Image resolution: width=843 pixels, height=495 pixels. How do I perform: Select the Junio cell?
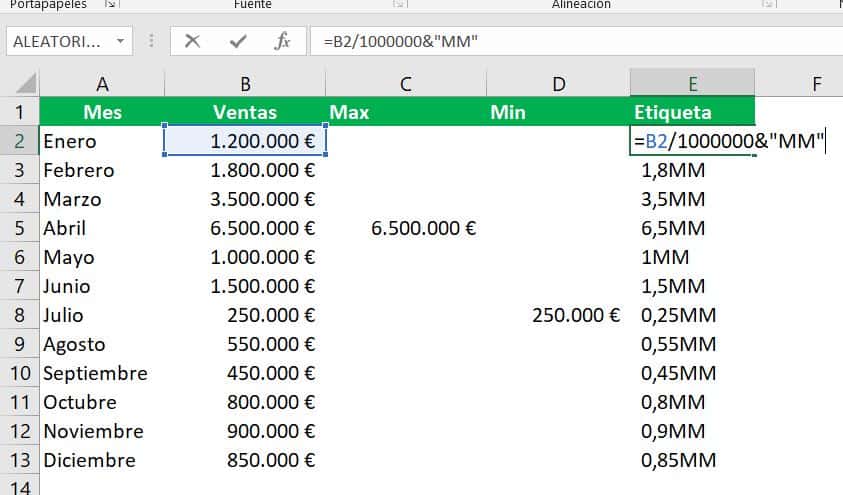tap(102, 286)
